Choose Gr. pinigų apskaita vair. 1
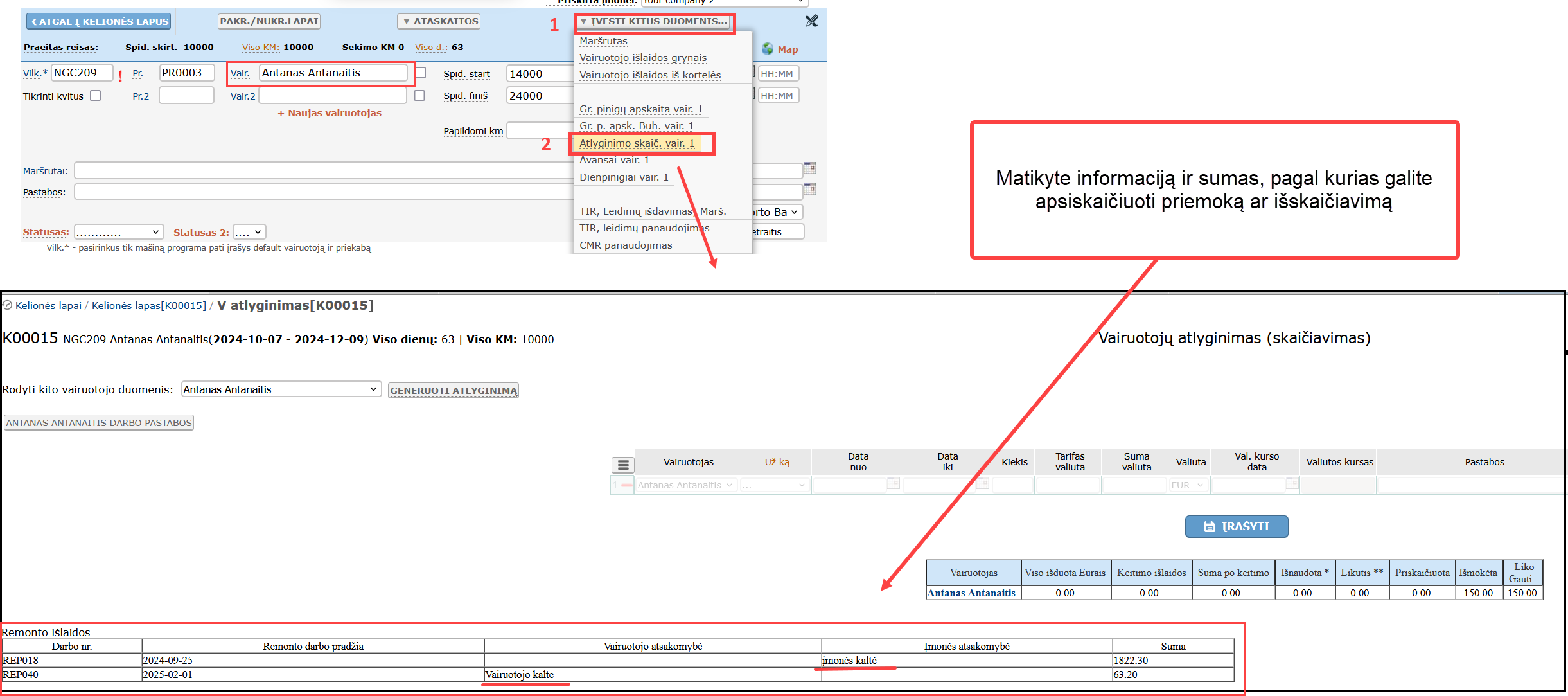The height and width of the screenshot is (696, 1568). [641, 109]
